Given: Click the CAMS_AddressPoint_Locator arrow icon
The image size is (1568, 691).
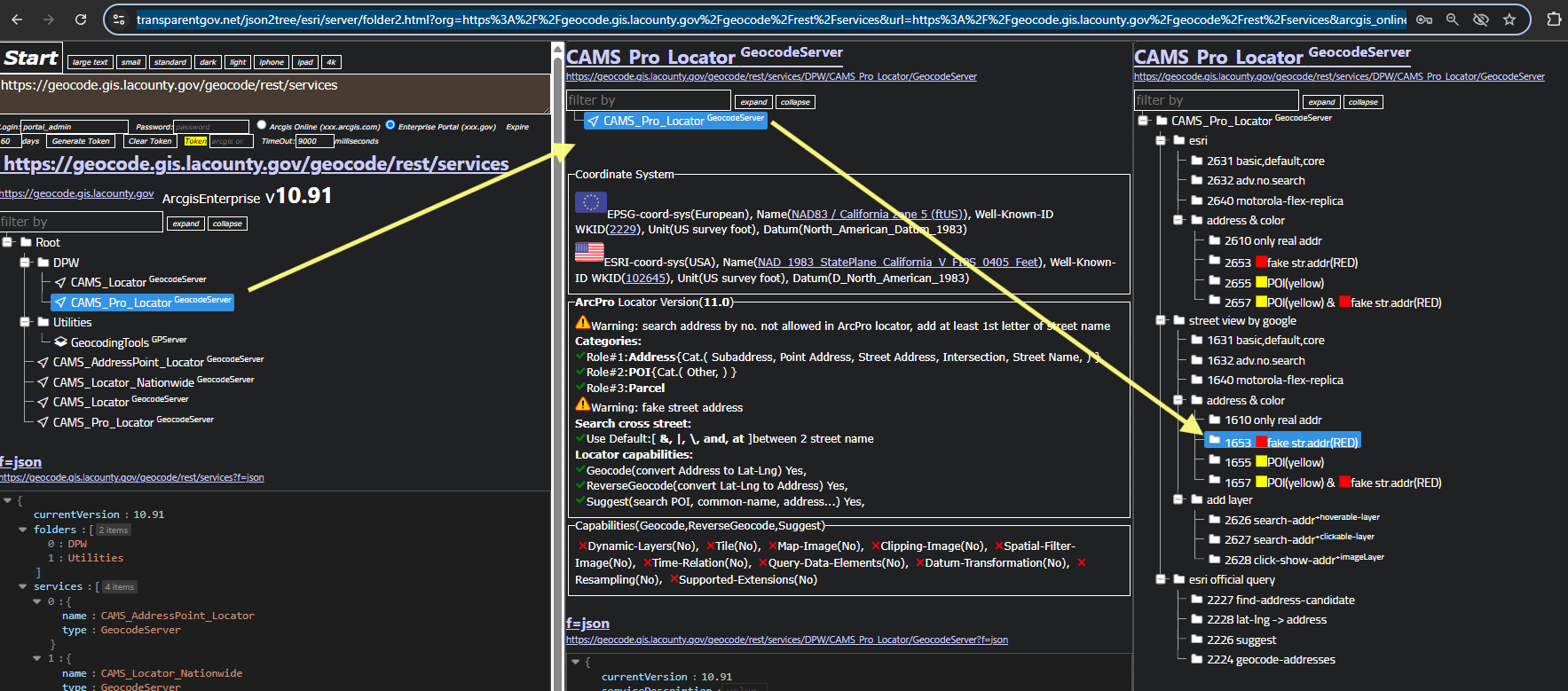Looking at the screenshot, I should [43, 362].
